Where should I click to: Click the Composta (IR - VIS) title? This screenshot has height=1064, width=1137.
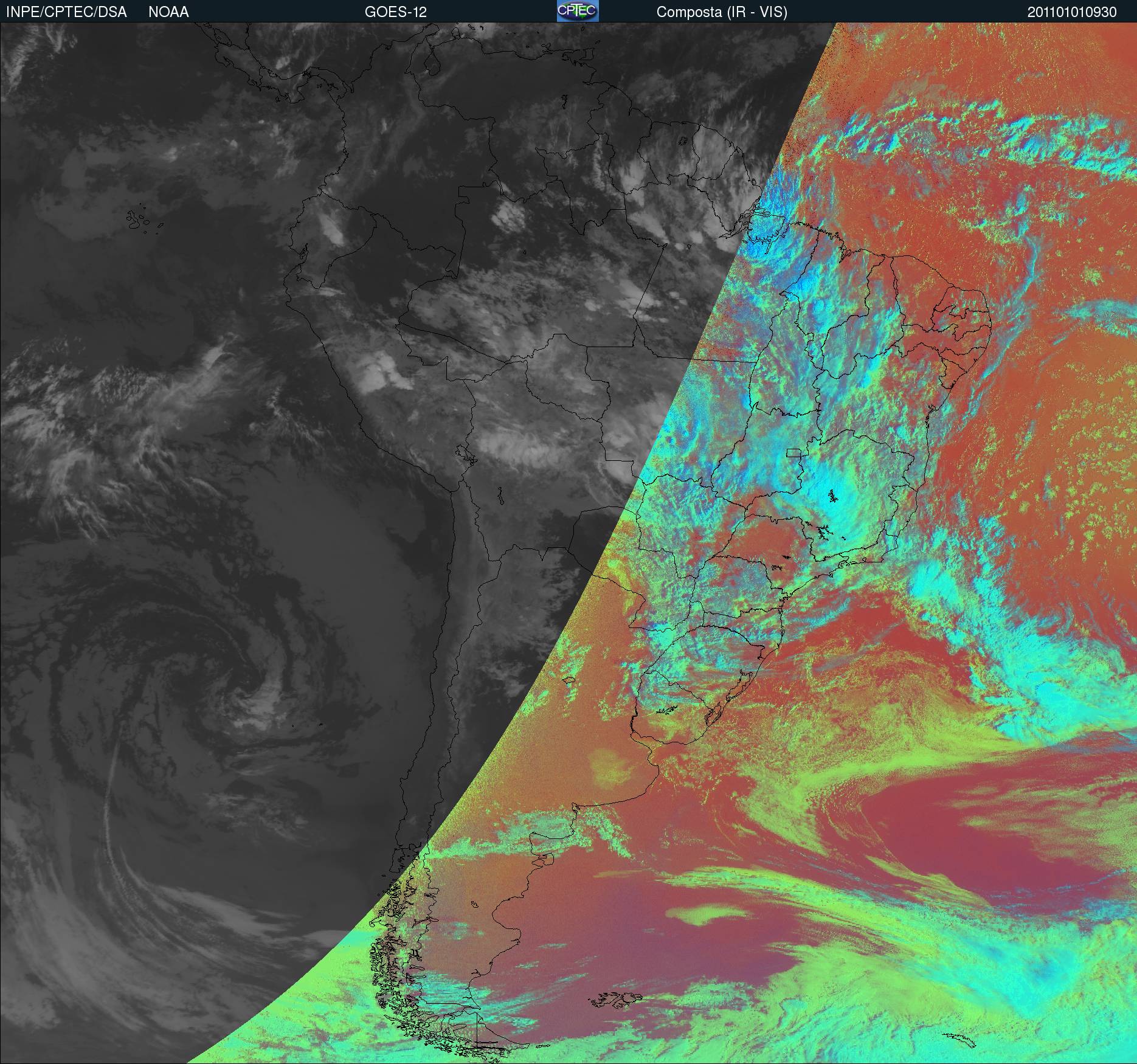pyautogui.click(x=722, y=12)
